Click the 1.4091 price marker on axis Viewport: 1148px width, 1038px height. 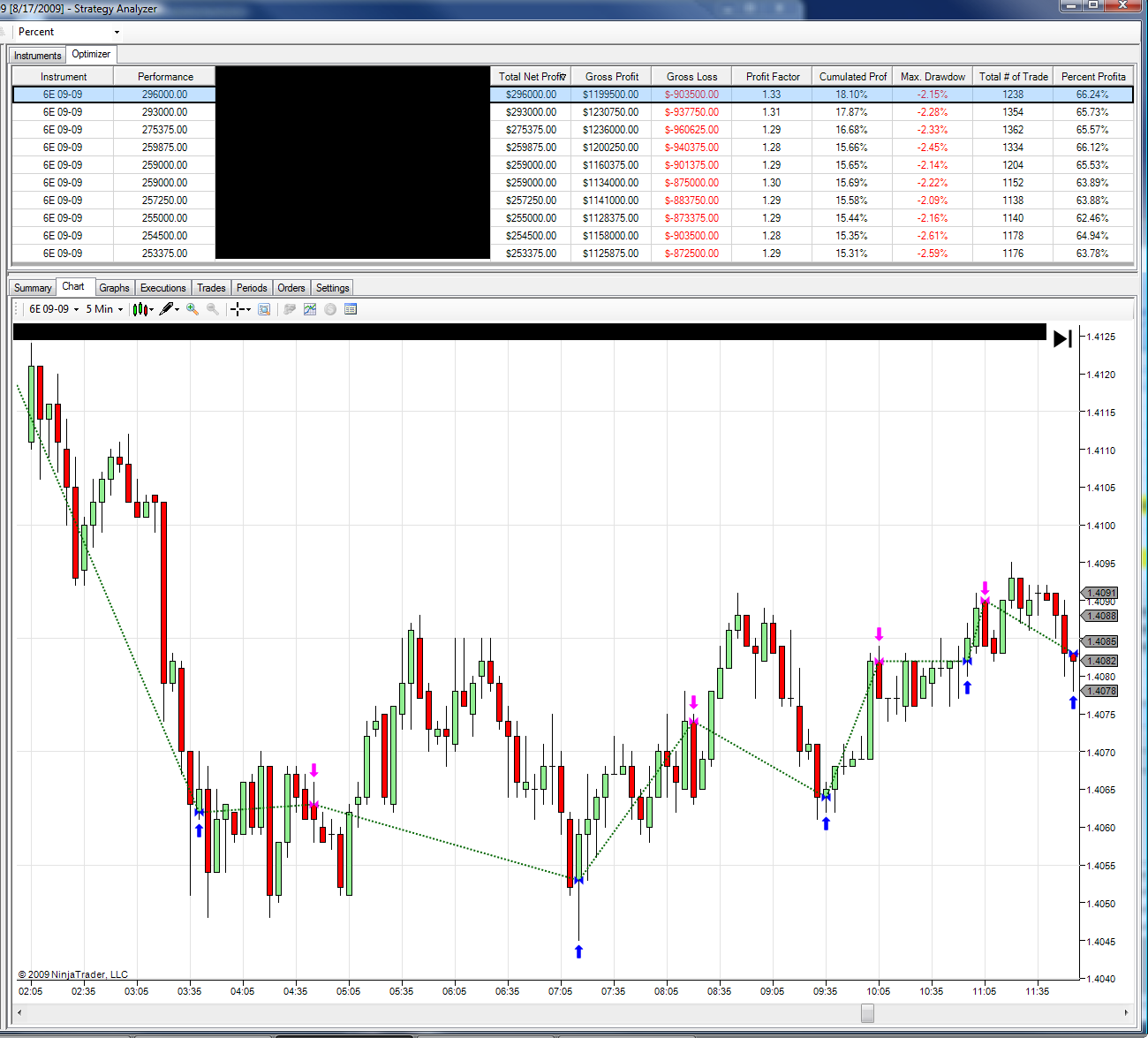1100,593
